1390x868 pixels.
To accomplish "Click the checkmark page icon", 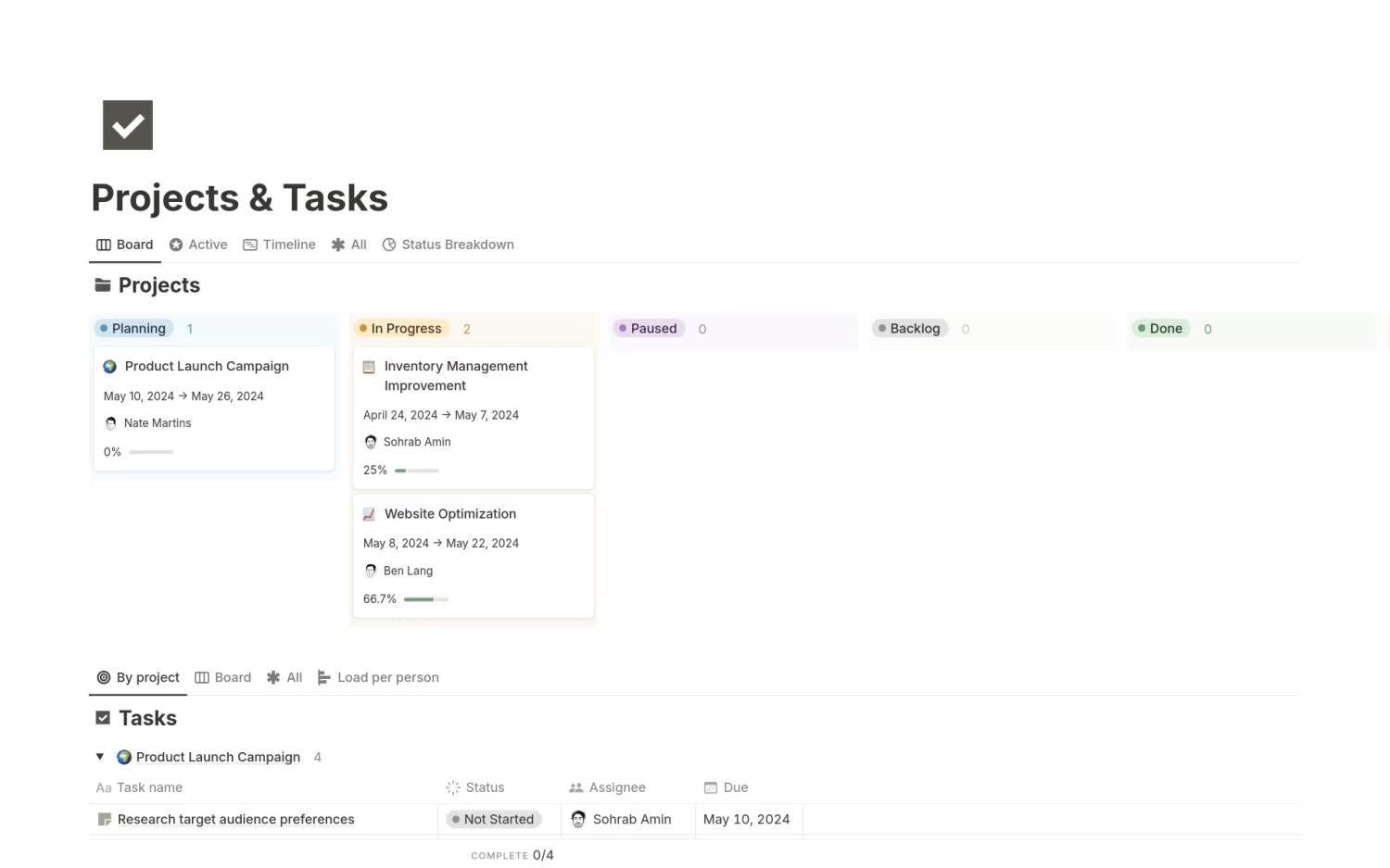I will click(x=128, y=125).
